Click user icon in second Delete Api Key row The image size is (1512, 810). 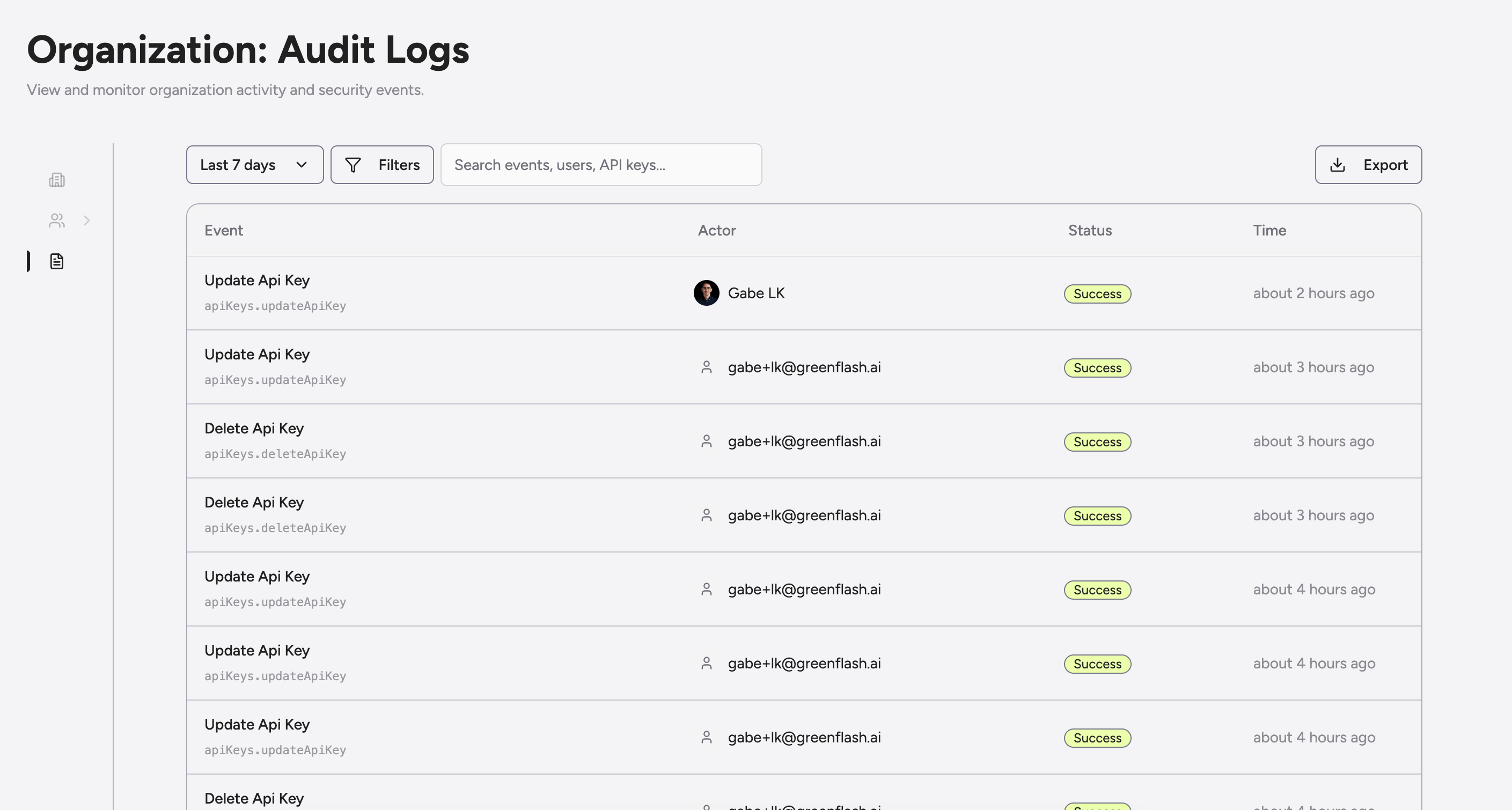(707, 516)
